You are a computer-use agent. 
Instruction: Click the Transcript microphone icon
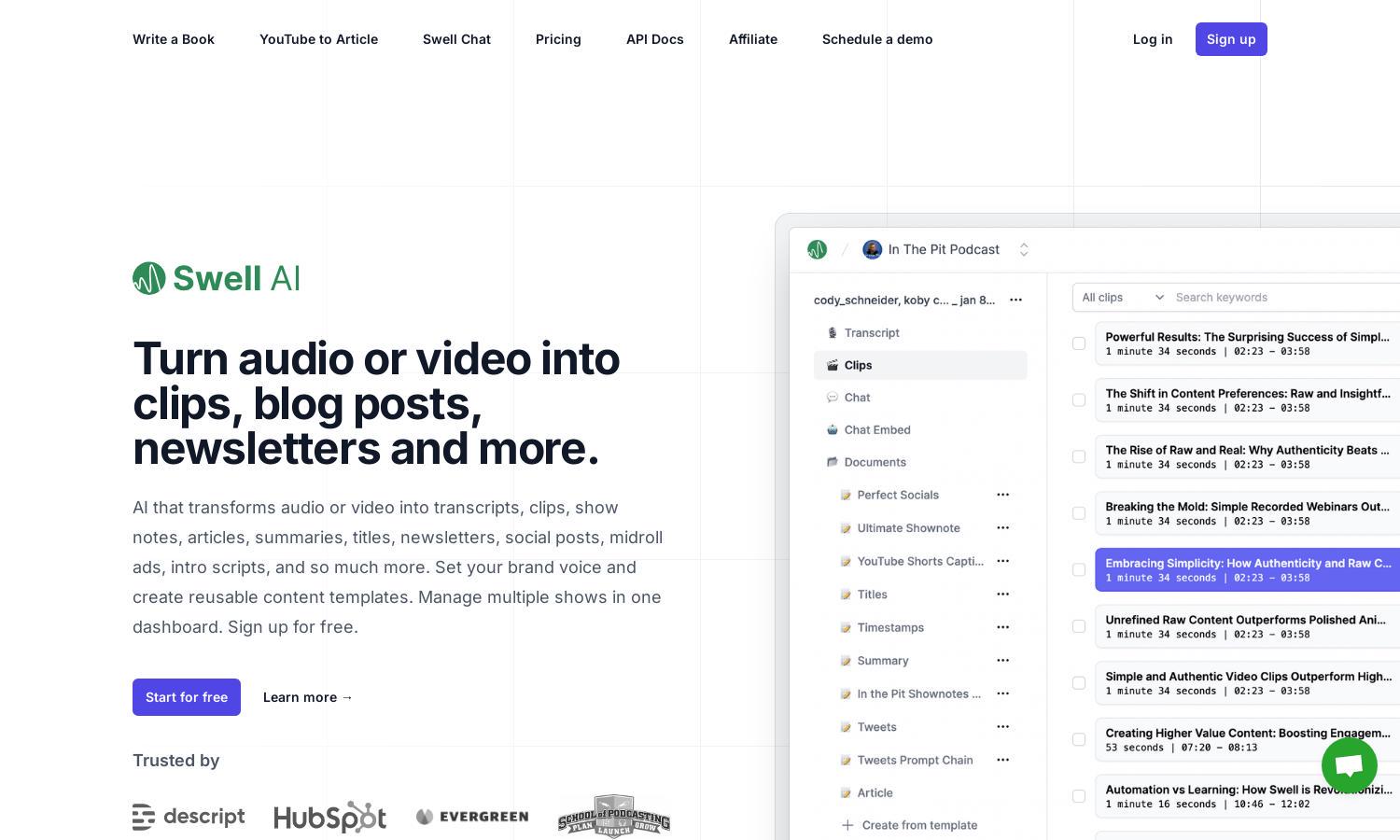(833, 333)
